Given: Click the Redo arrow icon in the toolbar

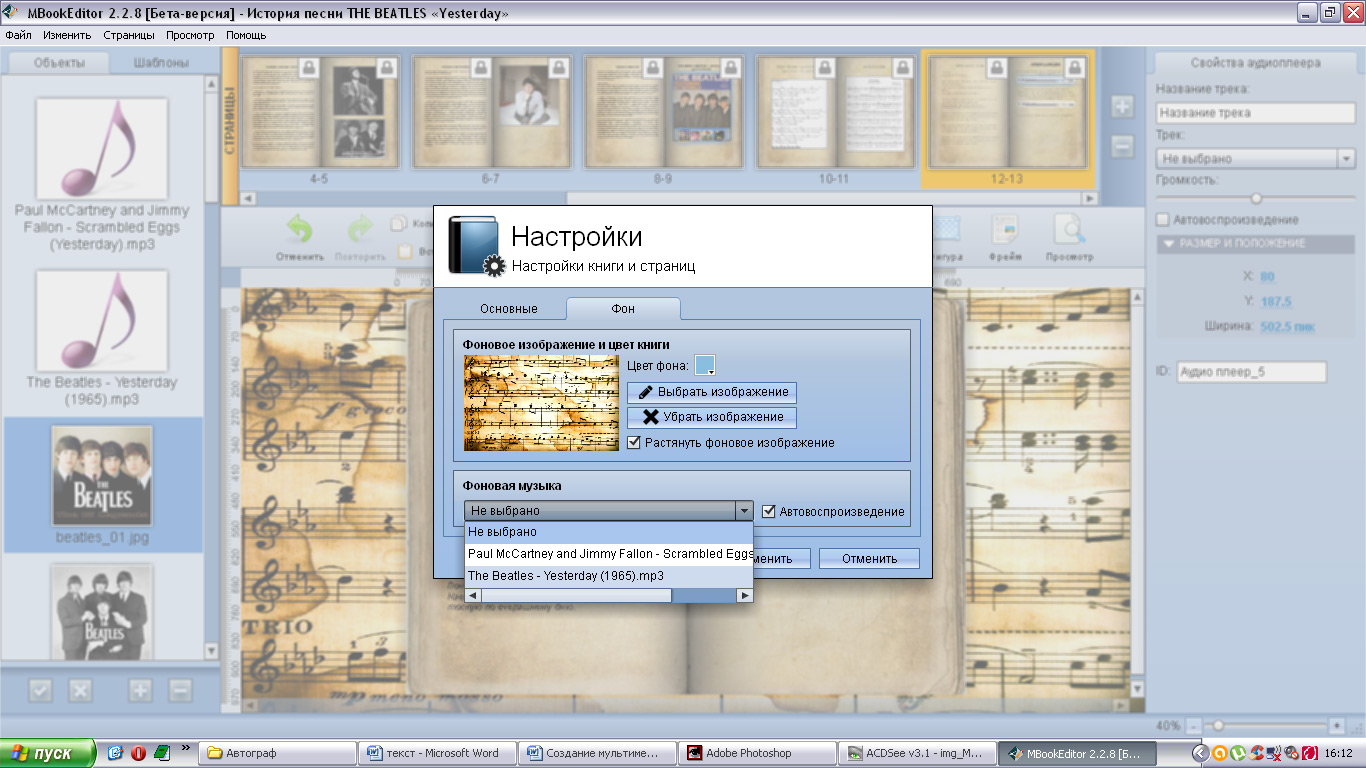Looking at the screenshot, I should click(360, 230).
